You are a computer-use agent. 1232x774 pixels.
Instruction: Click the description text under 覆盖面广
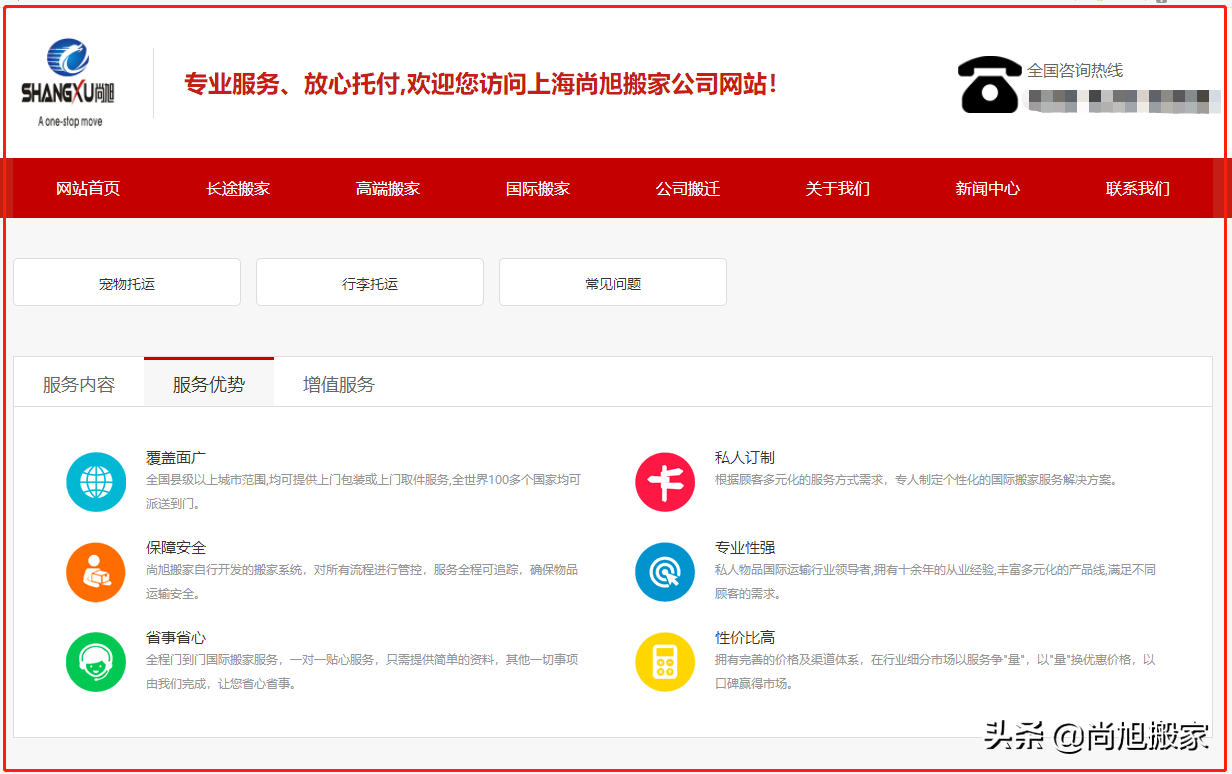pyautogui.click(x=363, y=492)
